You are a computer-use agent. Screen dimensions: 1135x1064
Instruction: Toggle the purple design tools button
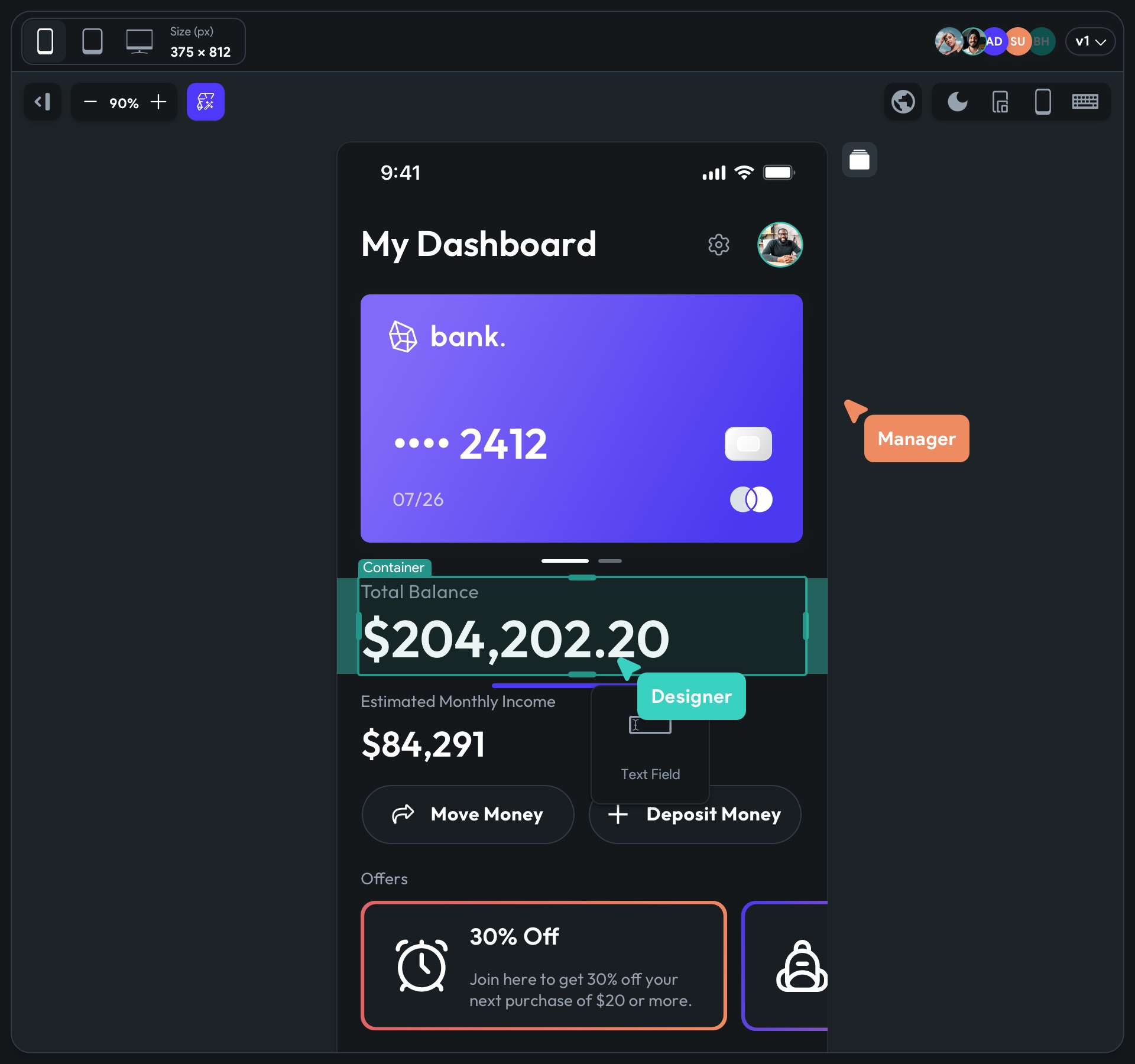205,102
